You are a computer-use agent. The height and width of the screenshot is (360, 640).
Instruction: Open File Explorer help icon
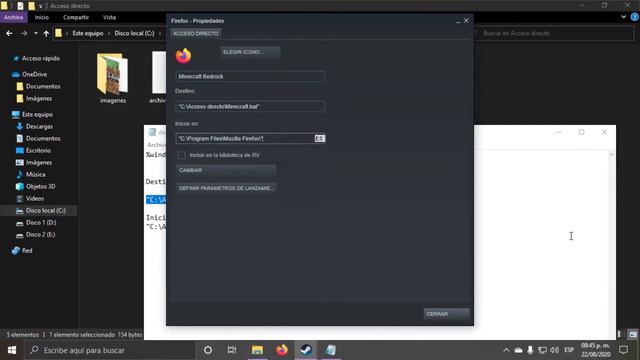click(x=635, y=17)
